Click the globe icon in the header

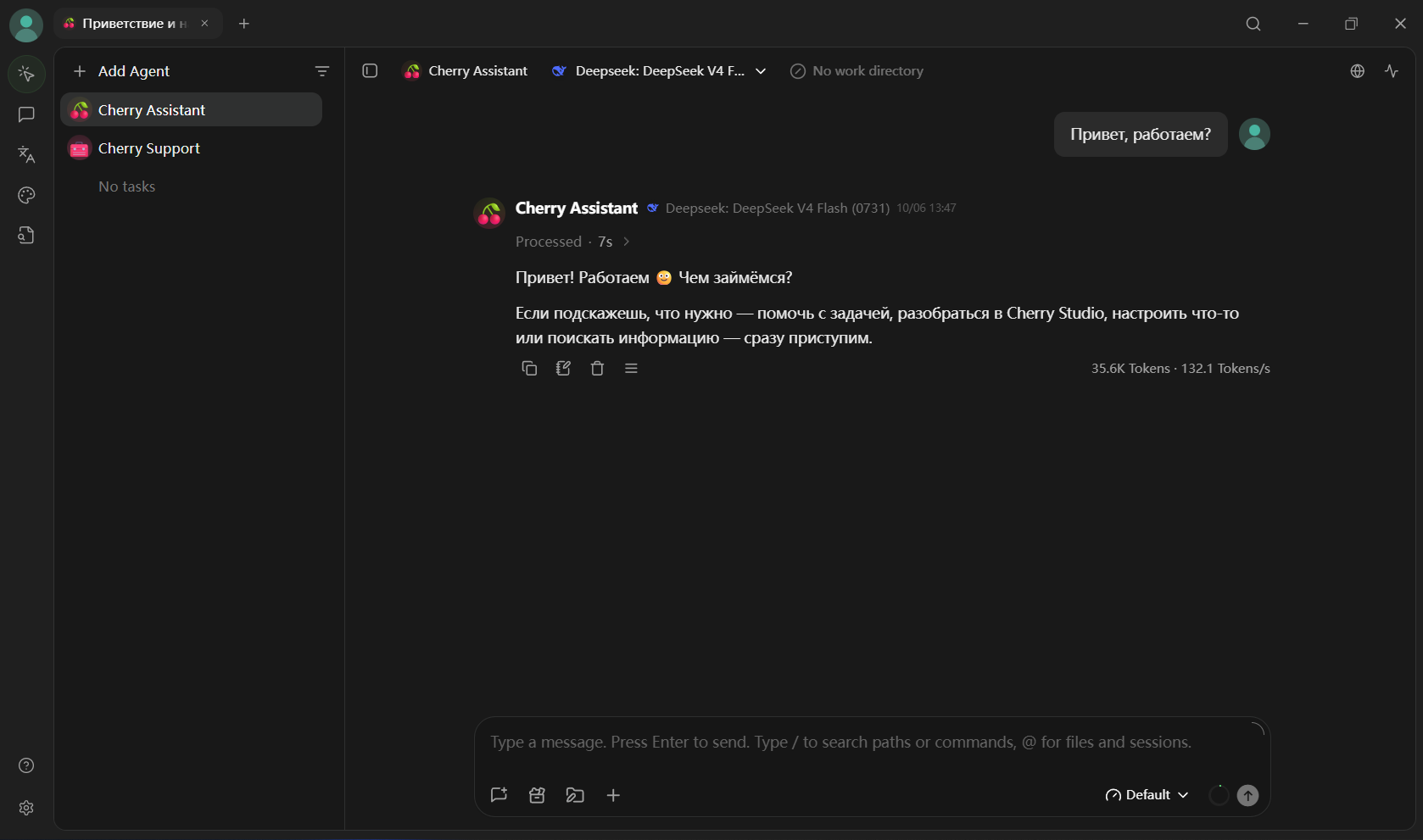1358,71
